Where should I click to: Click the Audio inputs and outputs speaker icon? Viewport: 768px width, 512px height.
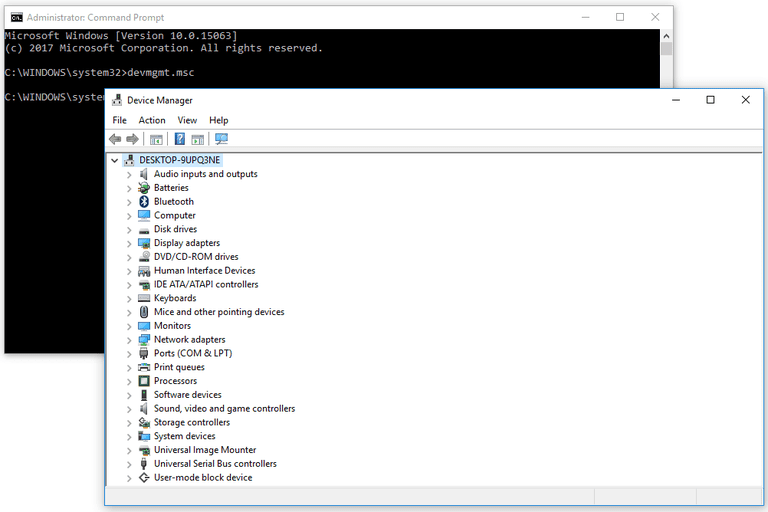144,174
